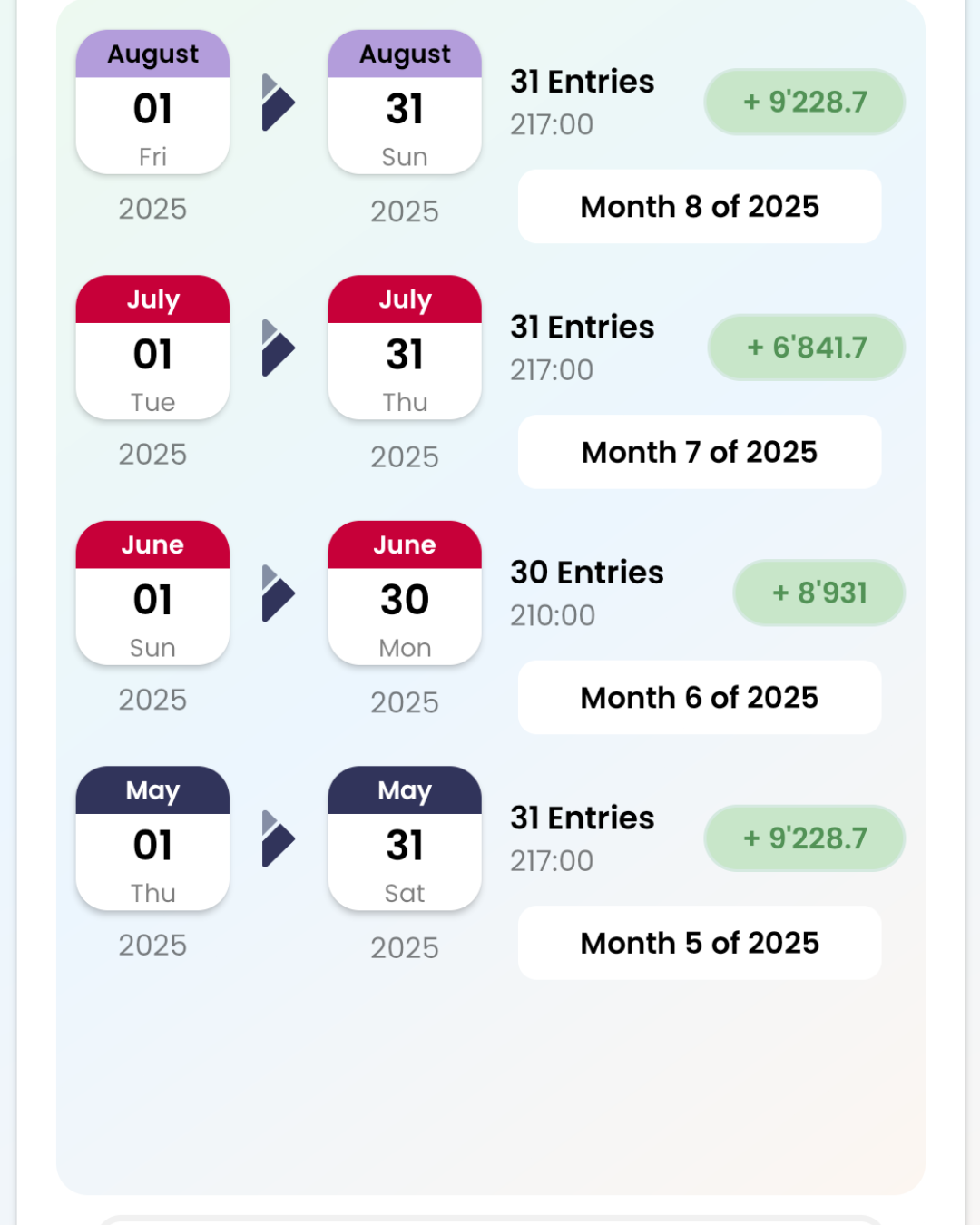Tap the + 9'228.7 badge for May
This screenshot has height=1225, width=980.
pos(805,838)
